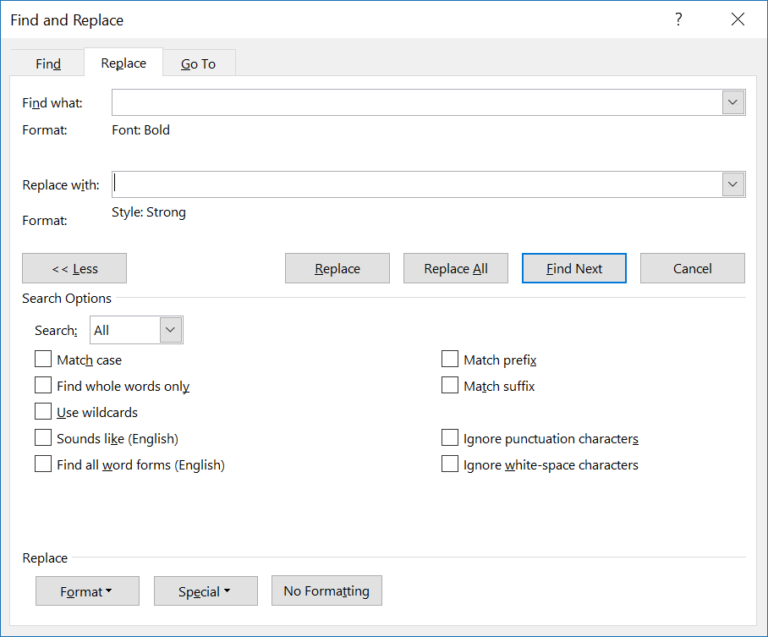Select the Replace tab
768x637 pixels.
tap(123, 63)
